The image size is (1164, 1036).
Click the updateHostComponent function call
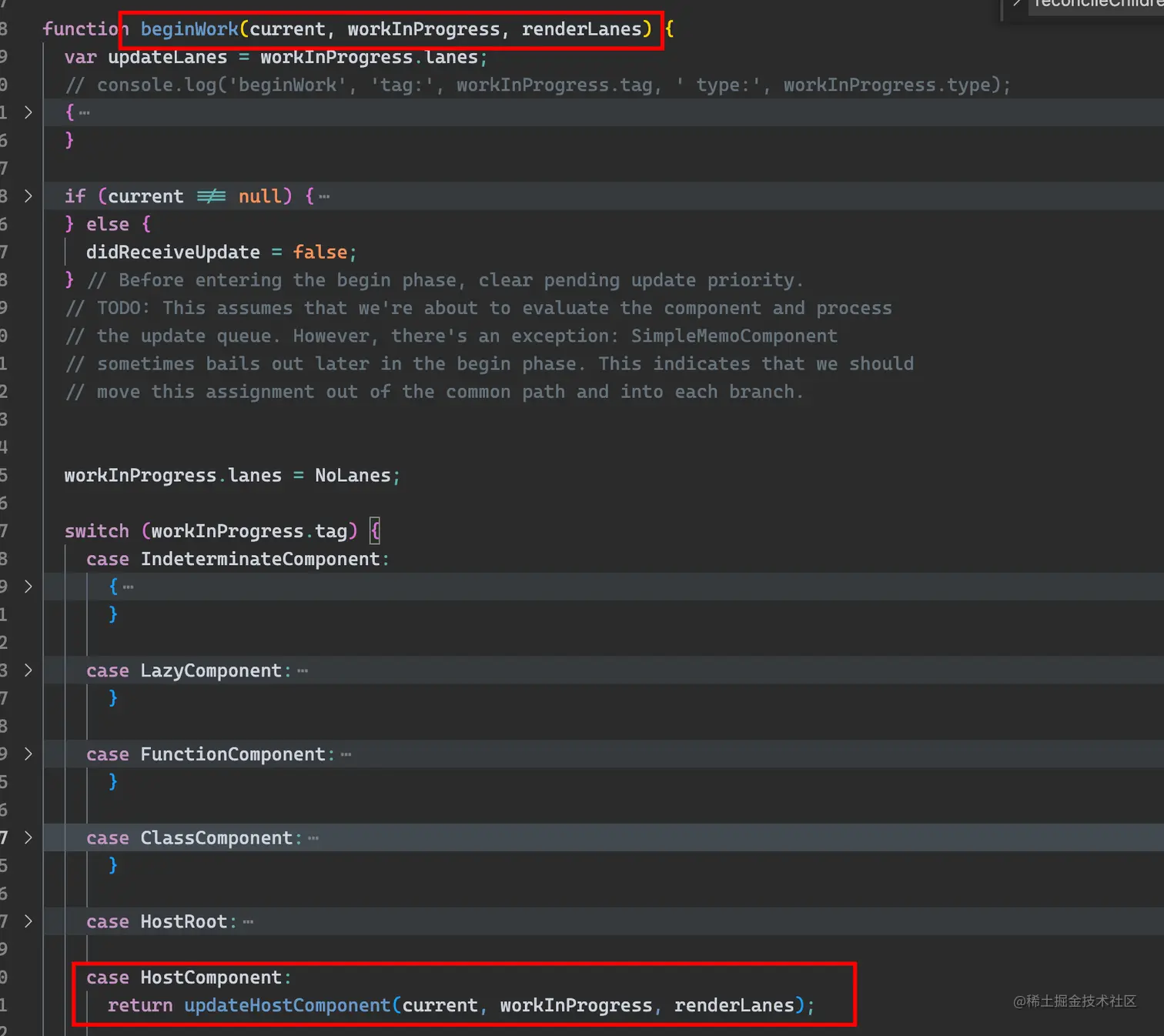click(x=287, y=1005)
